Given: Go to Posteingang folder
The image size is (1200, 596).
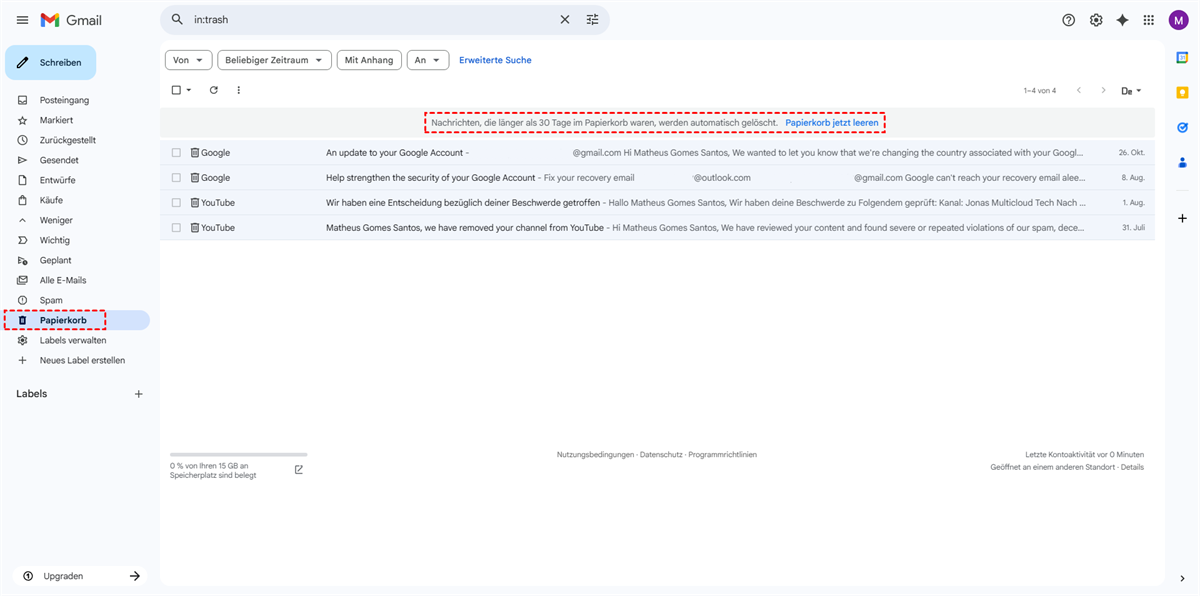Looking at the screenshot, I should pos(64,100).
